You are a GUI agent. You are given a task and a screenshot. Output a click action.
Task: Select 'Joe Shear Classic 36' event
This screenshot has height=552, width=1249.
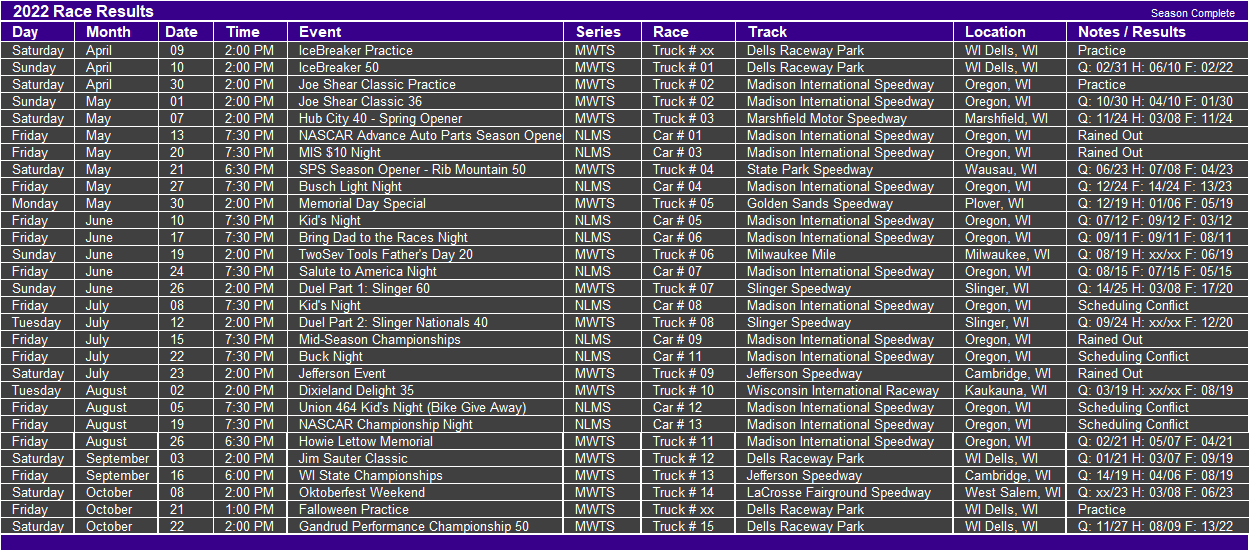point(360,101)
